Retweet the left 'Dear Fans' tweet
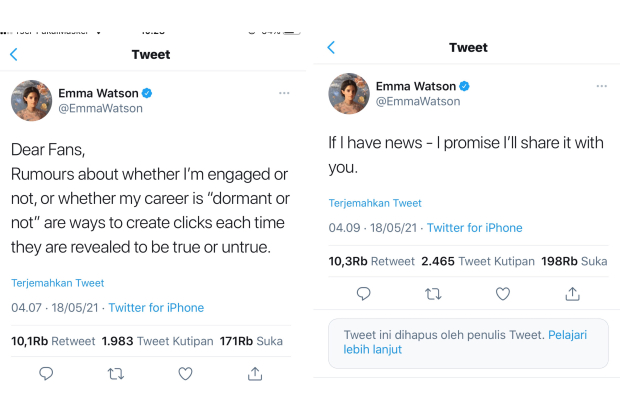The width and height of the screenshot is (620, 413). coord(116,373)
